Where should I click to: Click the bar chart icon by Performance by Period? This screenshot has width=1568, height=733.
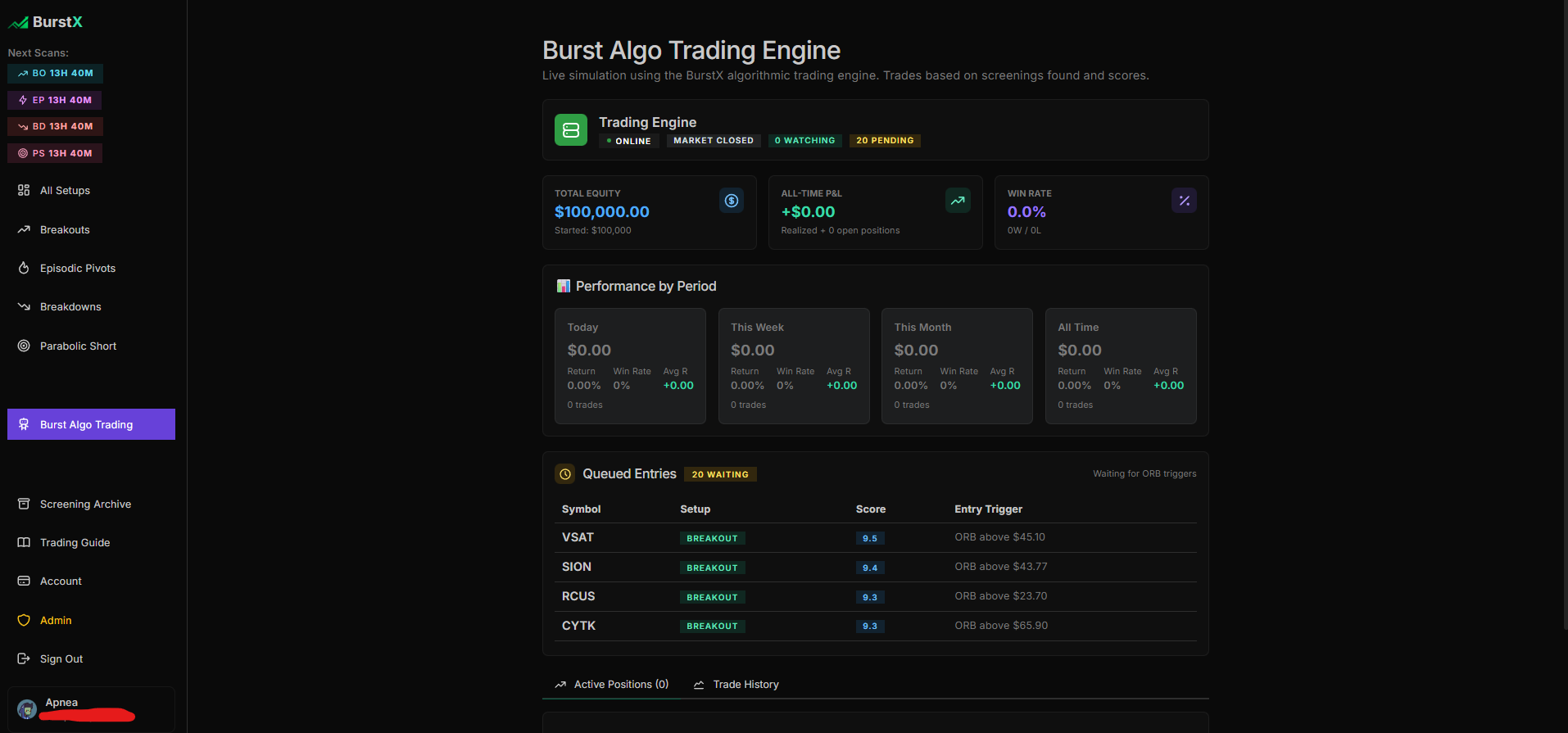pyautogui.click(x=564, y=286)
